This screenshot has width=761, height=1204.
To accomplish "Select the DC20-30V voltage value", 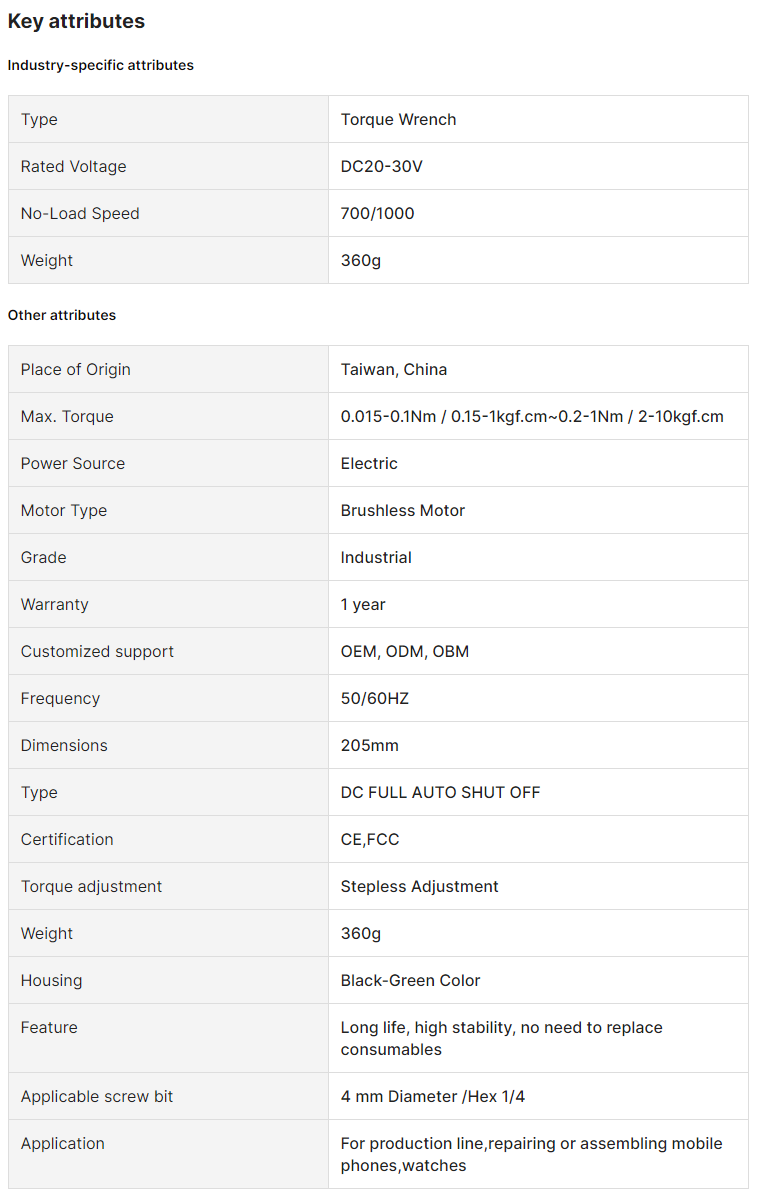I will coord(381,166).
